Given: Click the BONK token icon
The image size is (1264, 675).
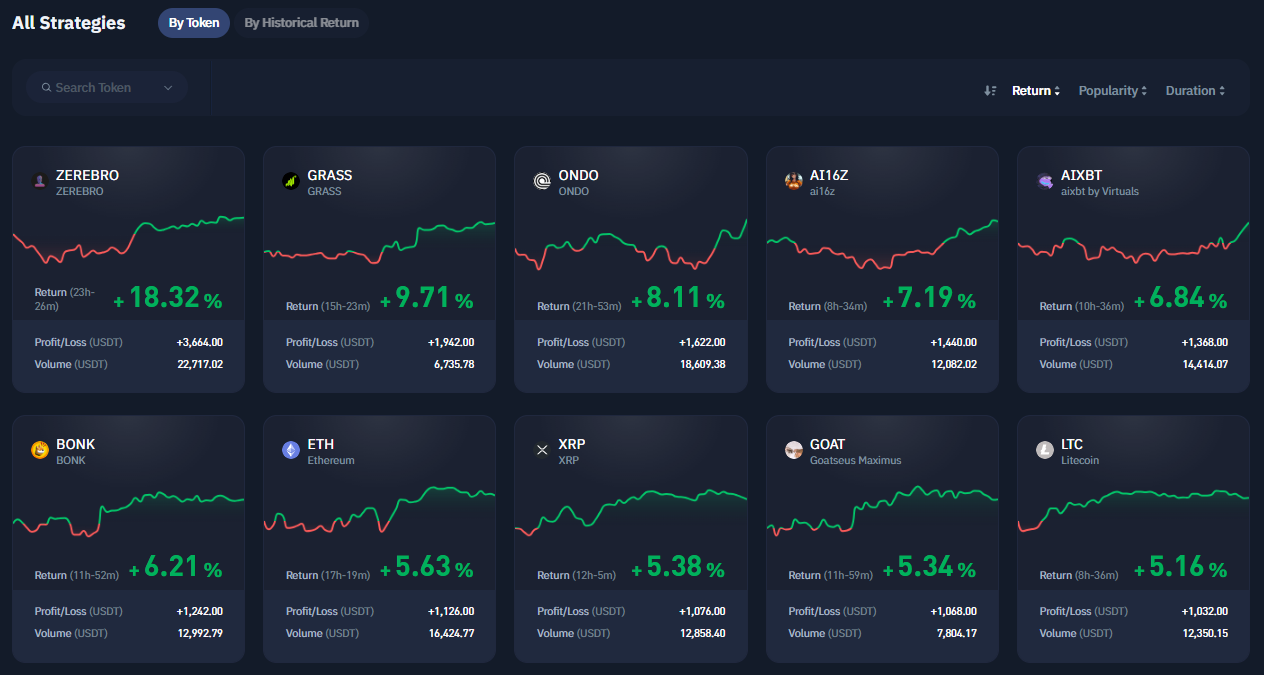Looking at the screenshot, I should point(40,450).
